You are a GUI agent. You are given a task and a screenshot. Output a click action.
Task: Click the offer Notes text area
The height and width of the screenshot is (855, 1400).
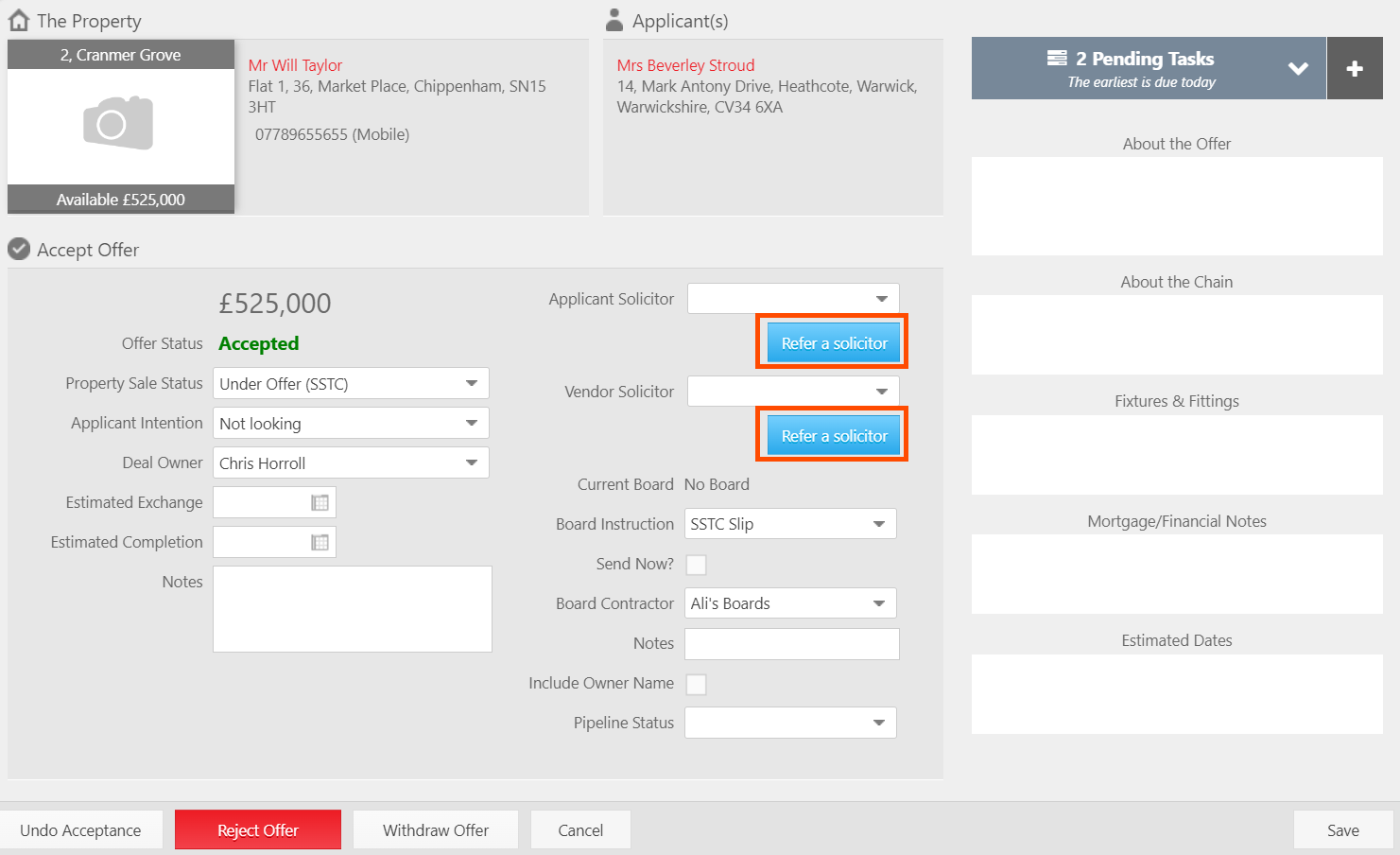353,609
